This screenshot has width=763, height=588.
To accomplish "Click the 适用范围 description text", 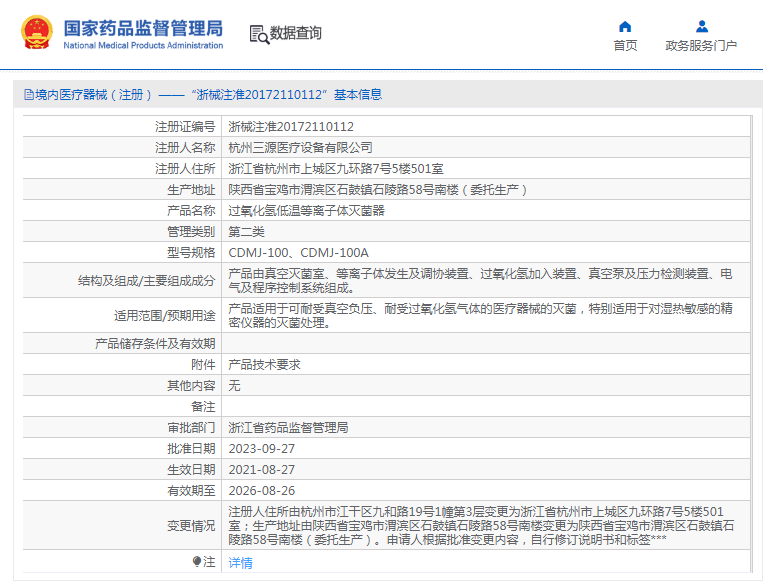I will click(x=480, y=315).
